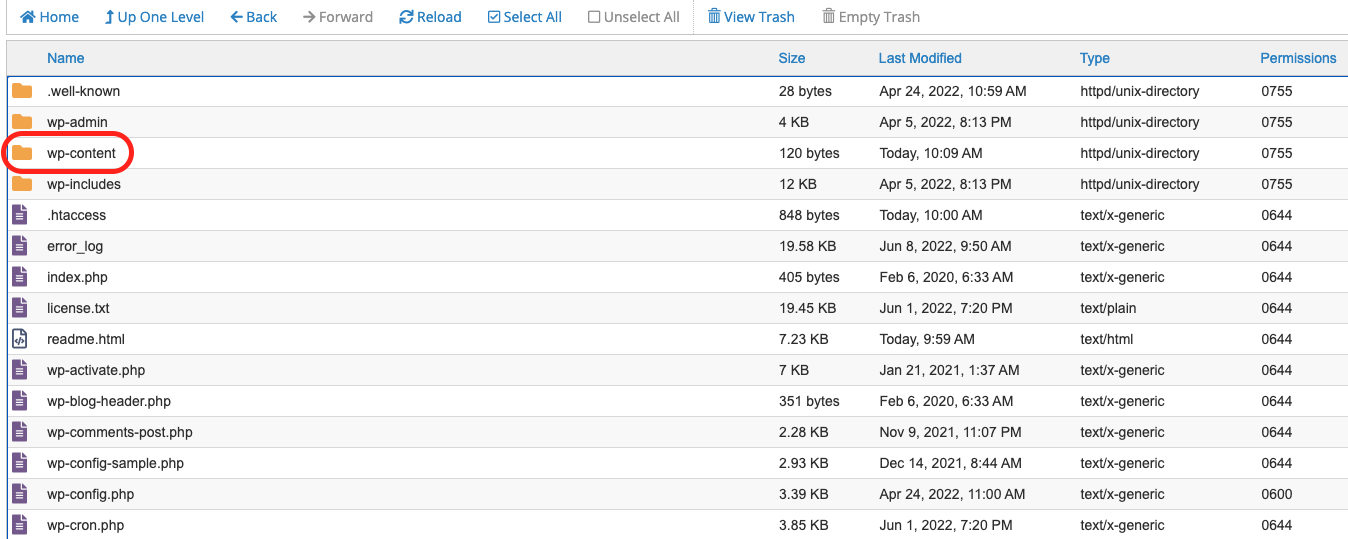Sort by Last Modified column header

920,58
